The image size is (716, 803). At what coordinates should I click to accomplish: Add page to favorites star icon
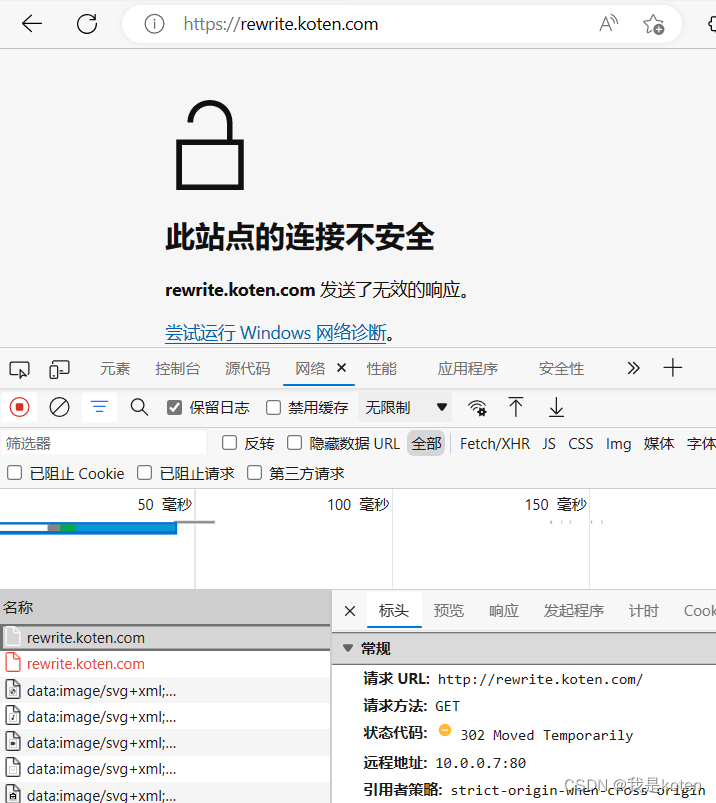coord(654,24)
